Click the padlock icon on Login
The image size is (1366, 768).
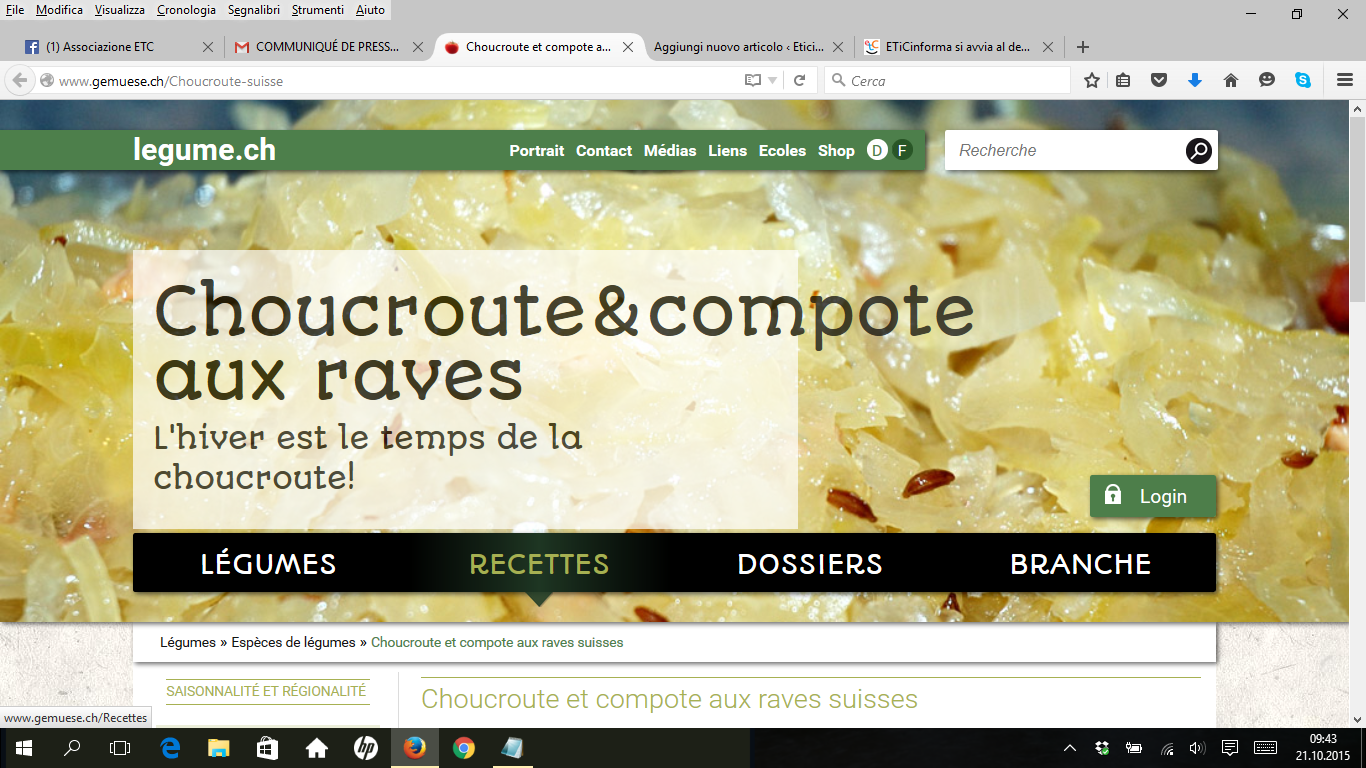(1112, 495)
